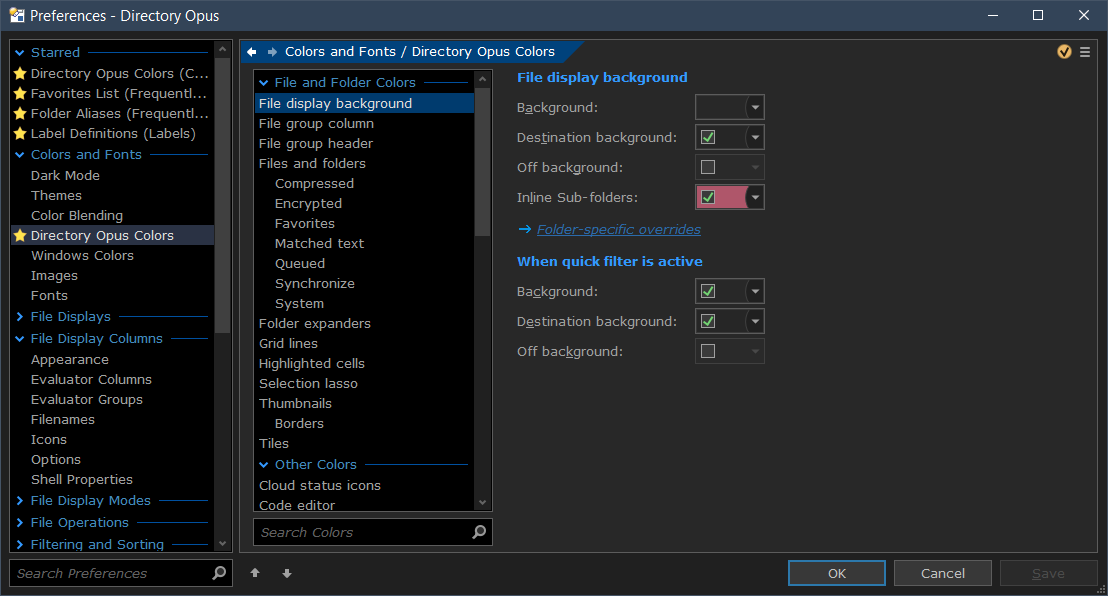Open the Shell Properties page
This screenshot has height=596, width=1108.
(82, 479)
